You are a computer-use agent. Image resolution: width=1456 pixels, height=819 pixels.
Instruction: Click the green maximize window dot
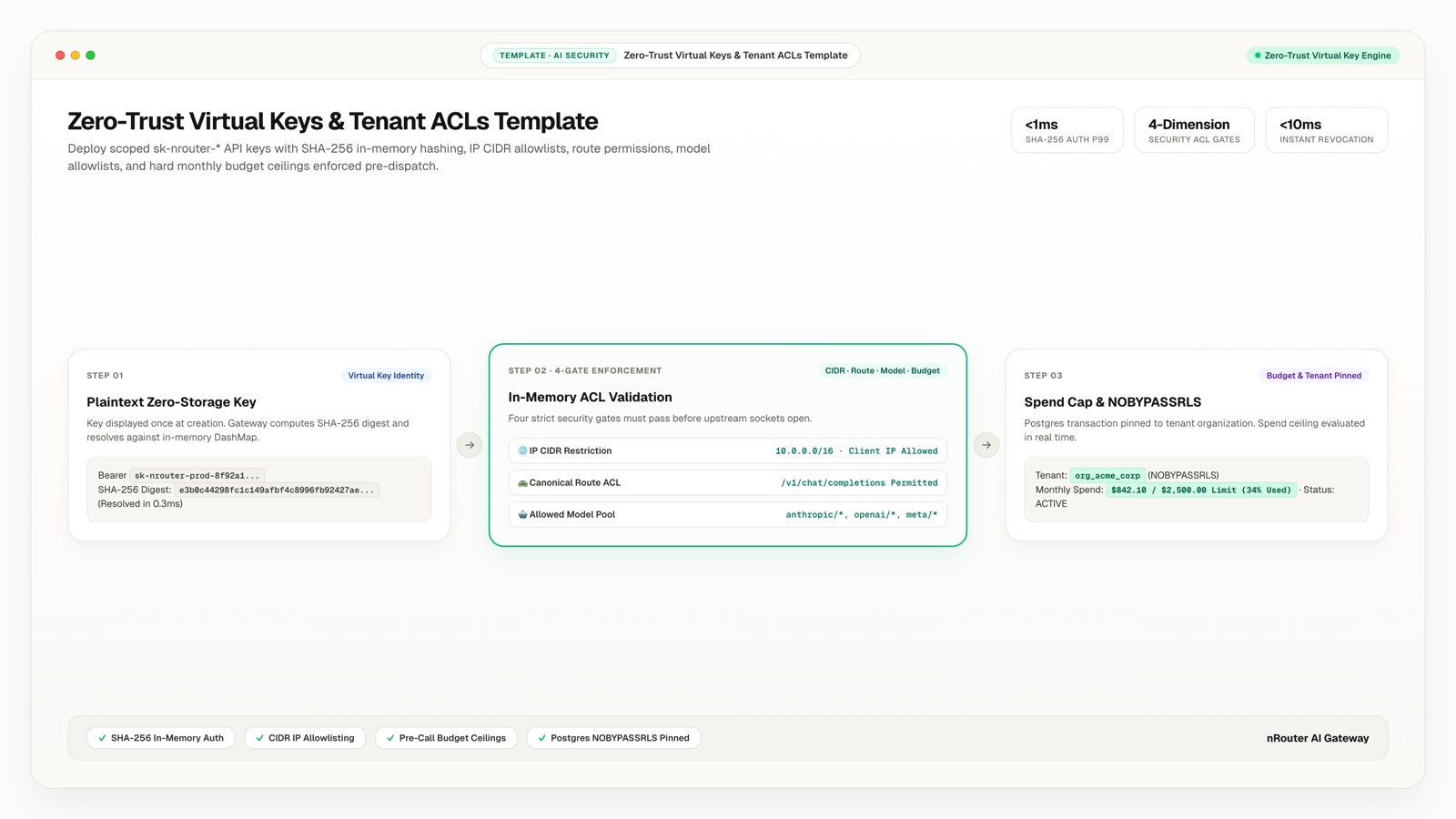(x=90, y=56)
